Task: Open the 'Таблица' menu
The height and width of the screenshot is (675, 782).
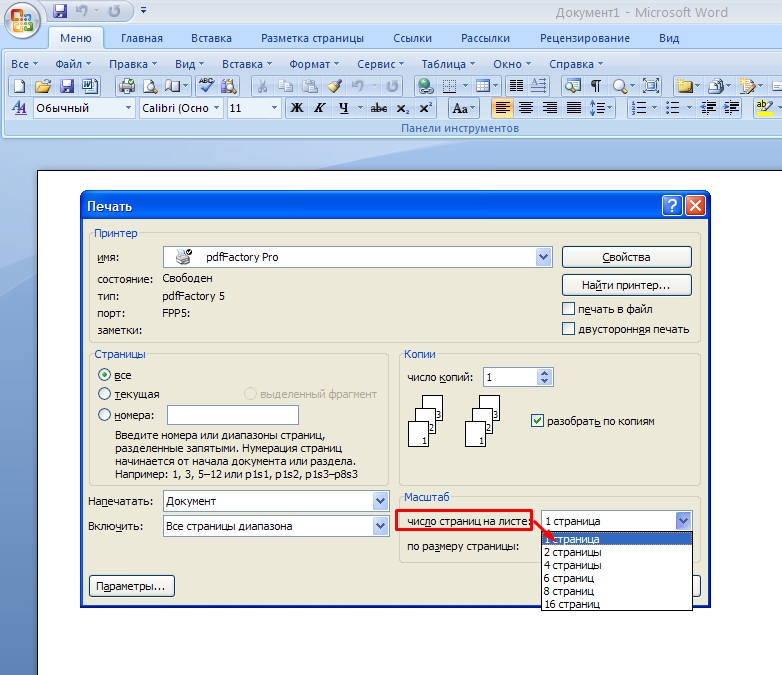Action: tap(448, 64)
